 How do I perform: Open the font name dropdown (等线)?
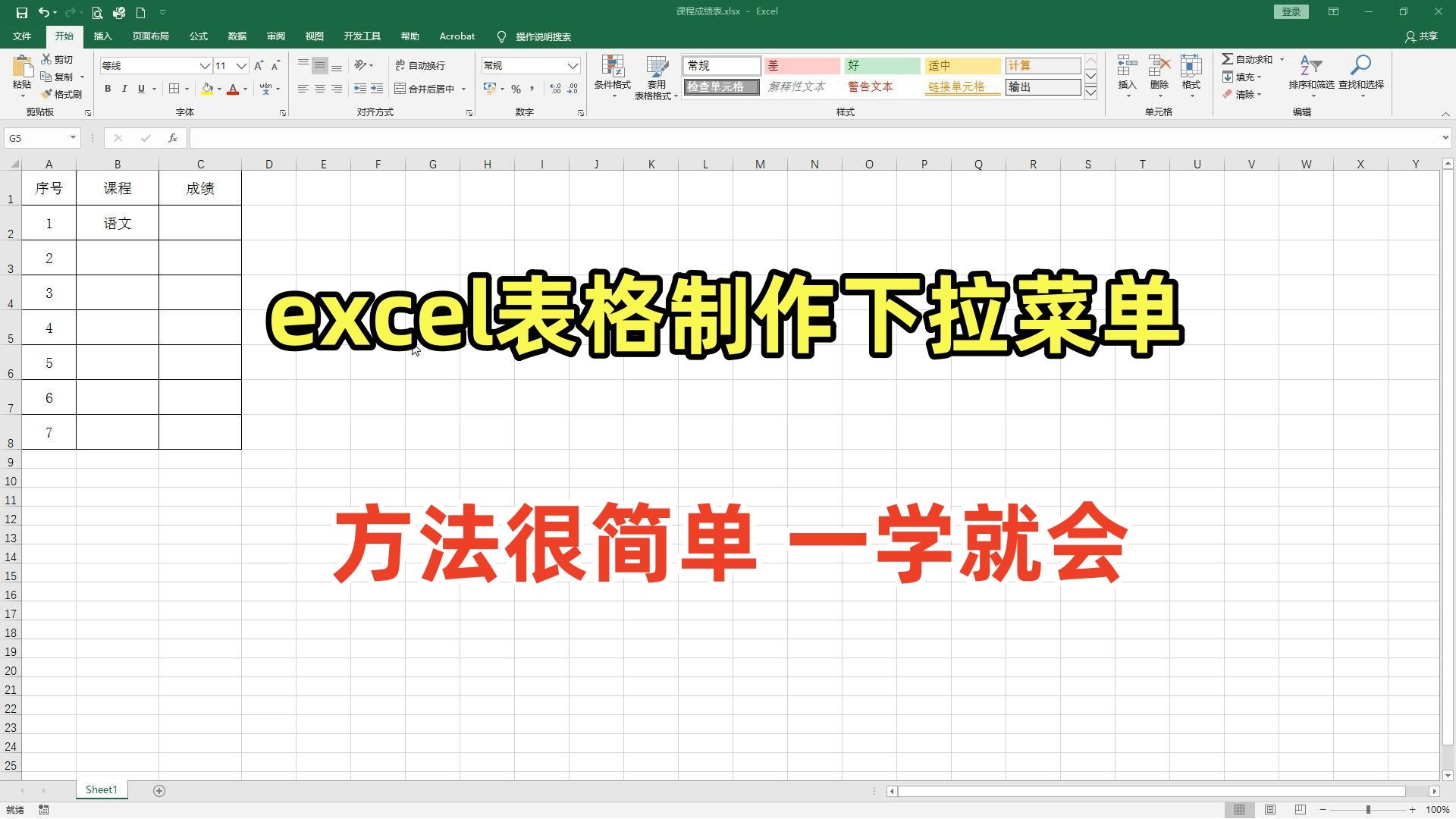coord(205,66)
